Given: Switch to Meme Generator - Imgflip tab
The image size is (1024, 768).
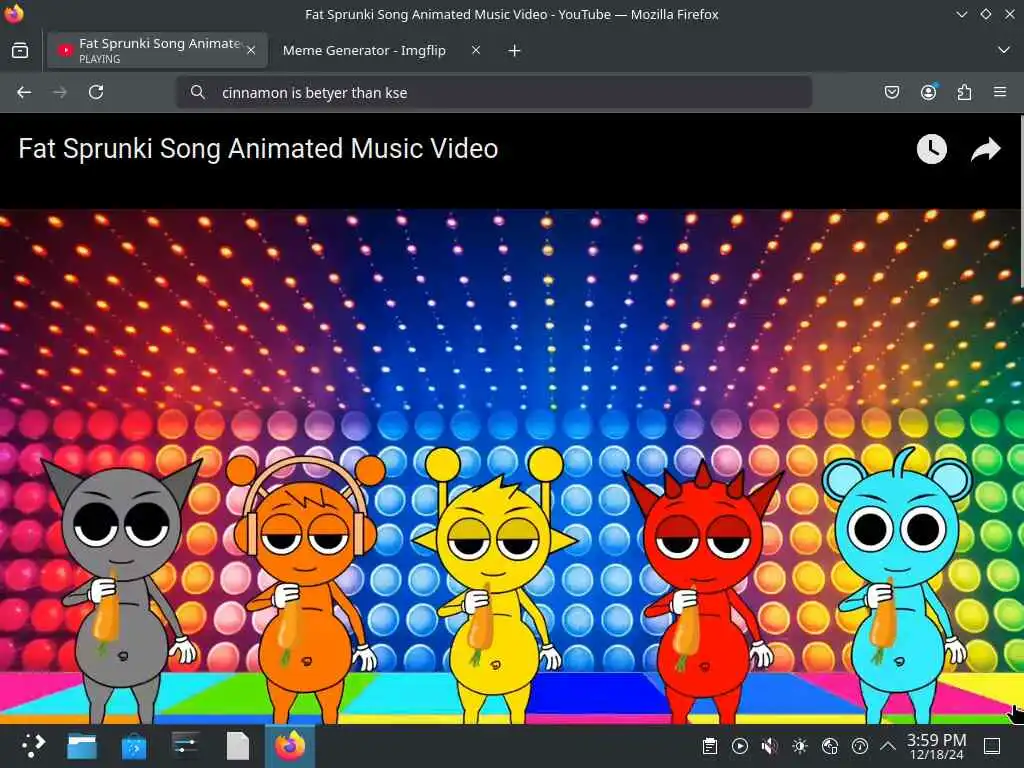Looking at the screenshot, I should 364,50.
